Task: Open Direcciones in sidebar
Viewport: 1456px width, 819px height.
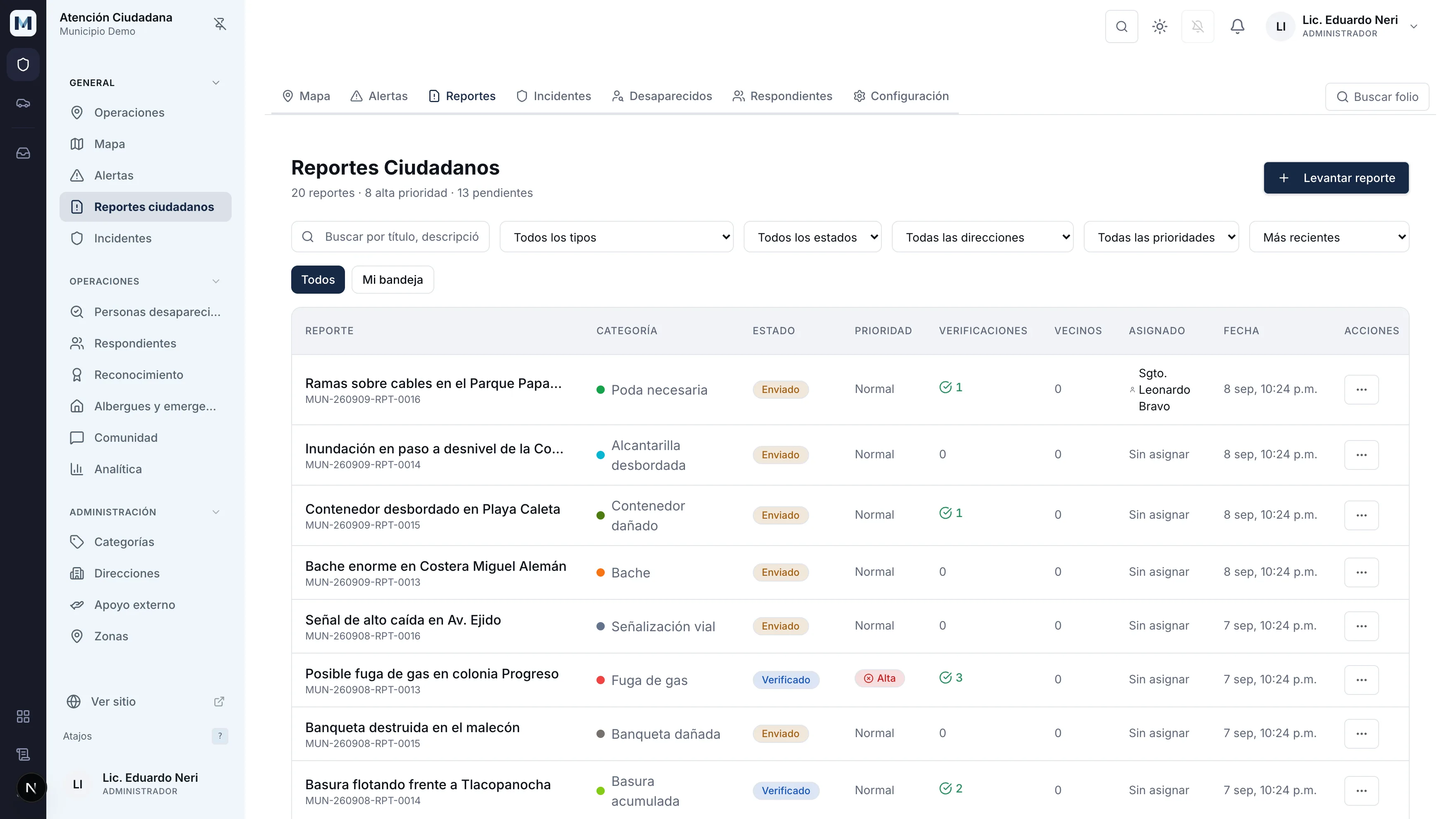Action: 145,573
